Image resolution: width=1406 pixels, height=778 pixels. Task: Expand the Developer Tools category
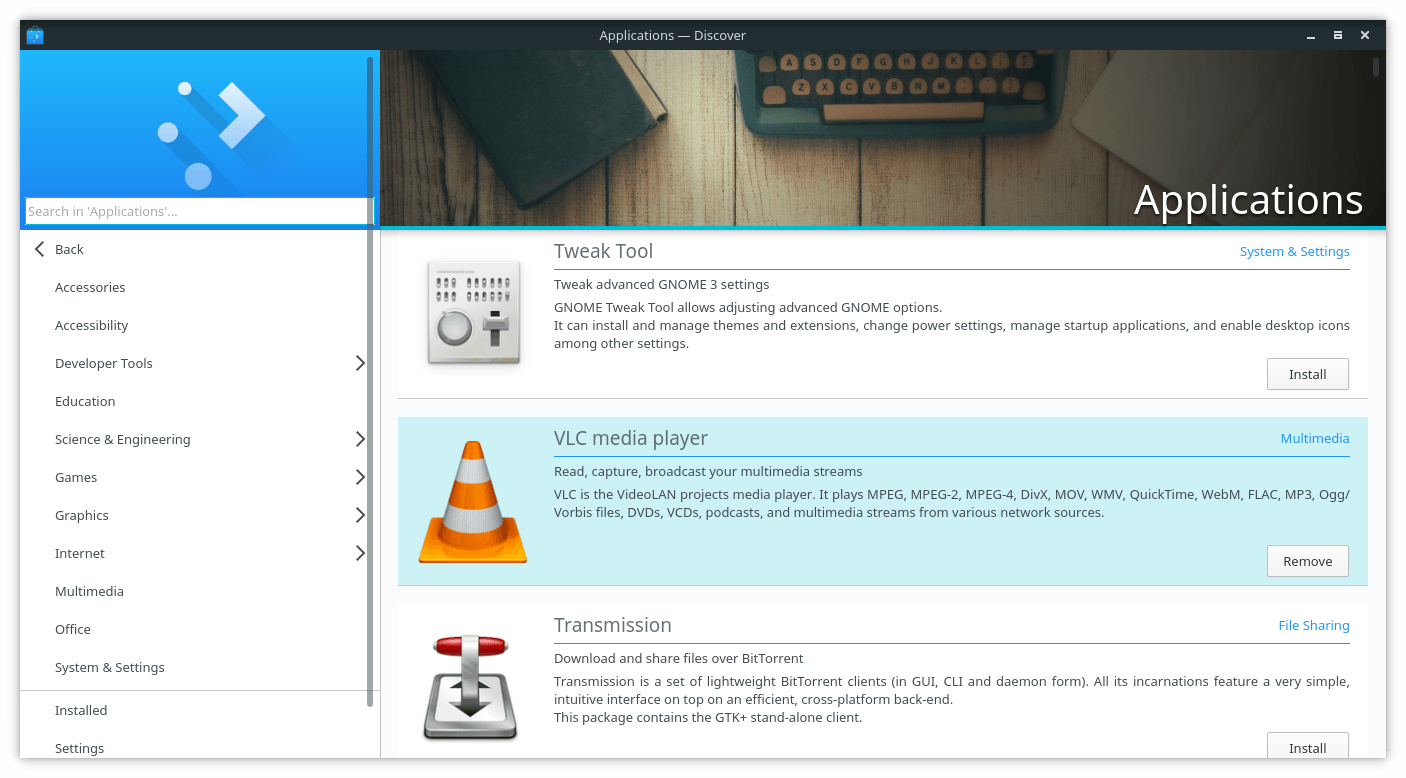coord(360,363)
